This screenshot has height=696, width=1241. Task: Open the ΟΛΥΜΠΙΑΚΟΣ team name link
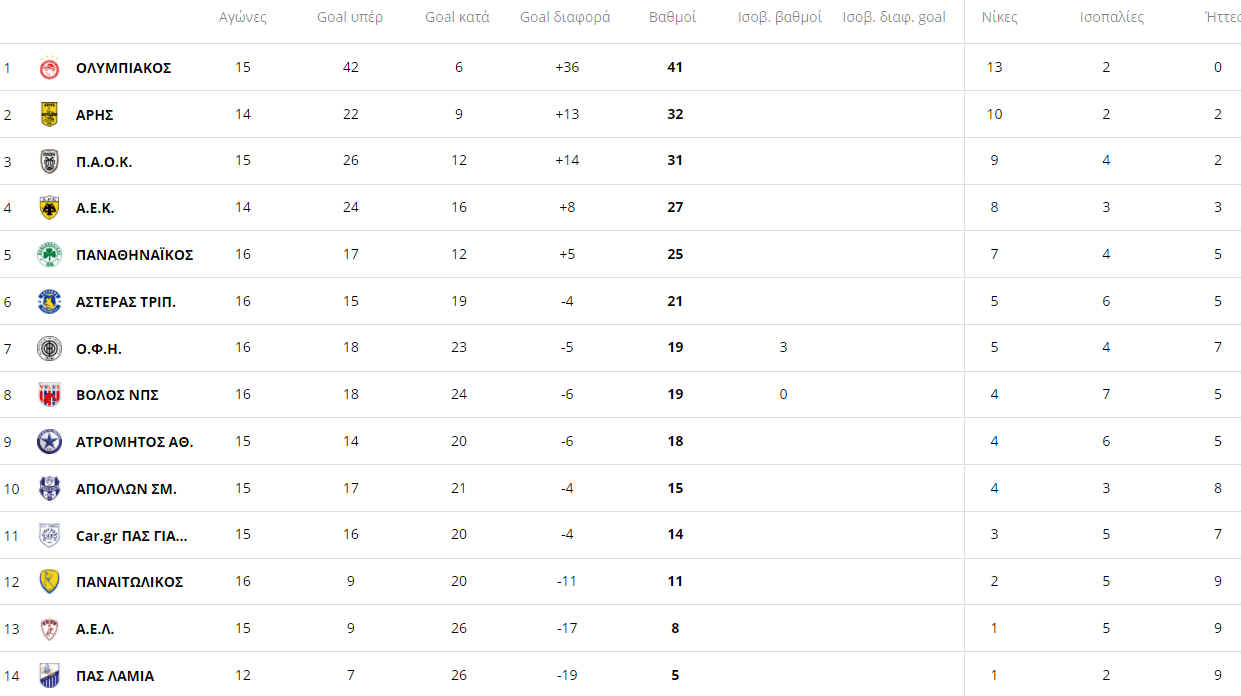pyautogui.click(x=124, y=68)
